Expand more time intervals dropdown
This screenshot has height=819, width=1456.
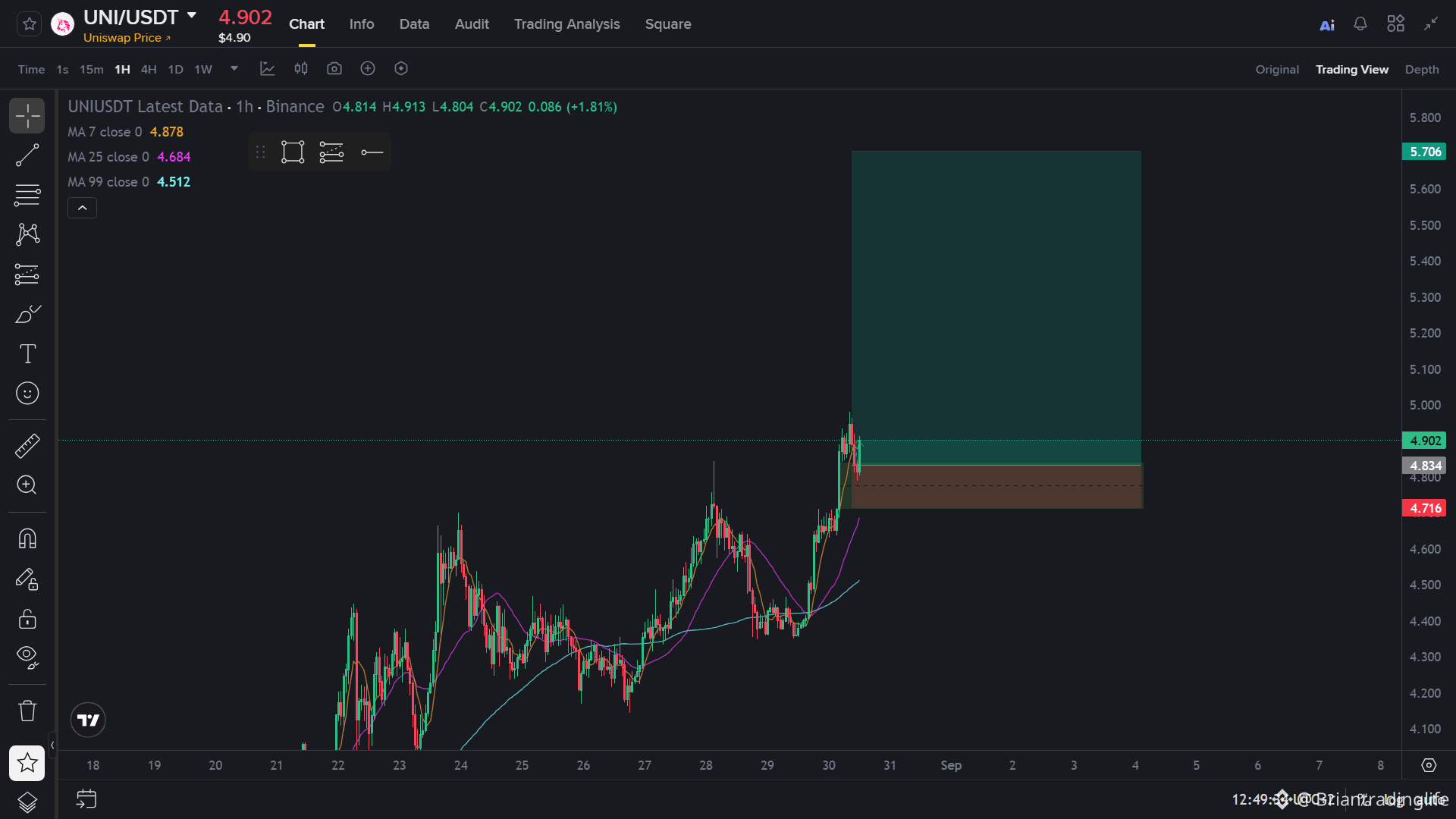(234, 68)
